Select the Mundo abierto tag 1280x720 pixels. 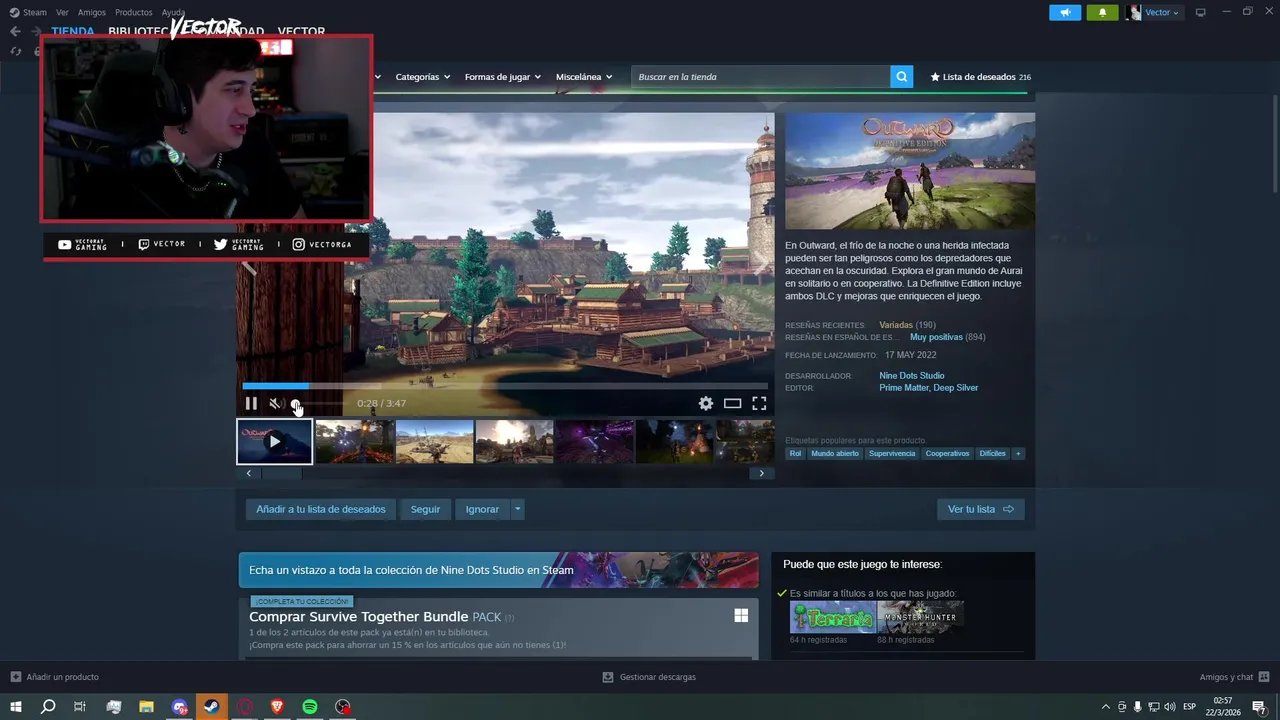point(835,453)
